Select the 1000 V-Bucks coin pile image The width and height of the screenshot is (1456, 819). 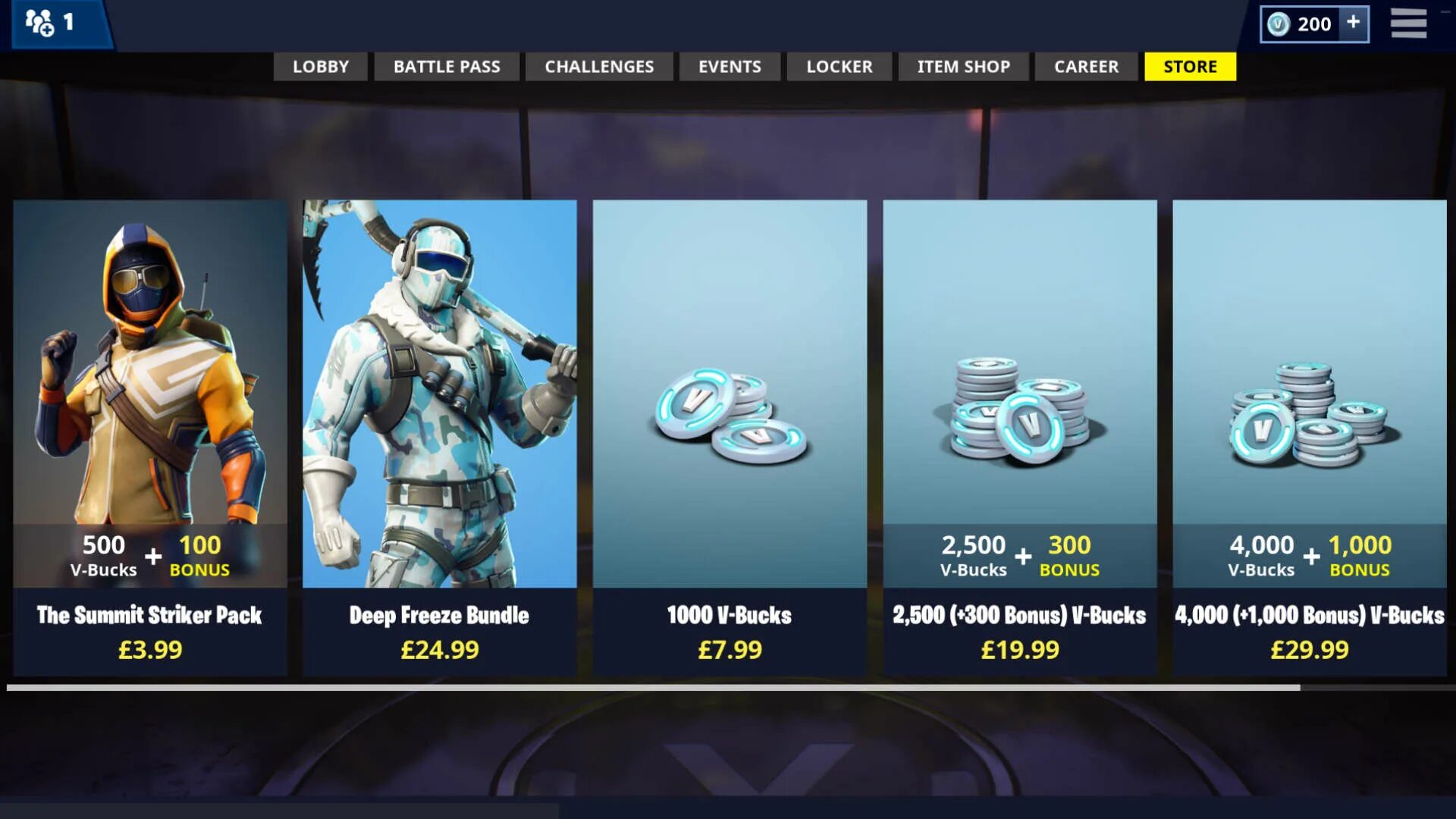click(x=730, y=416)
